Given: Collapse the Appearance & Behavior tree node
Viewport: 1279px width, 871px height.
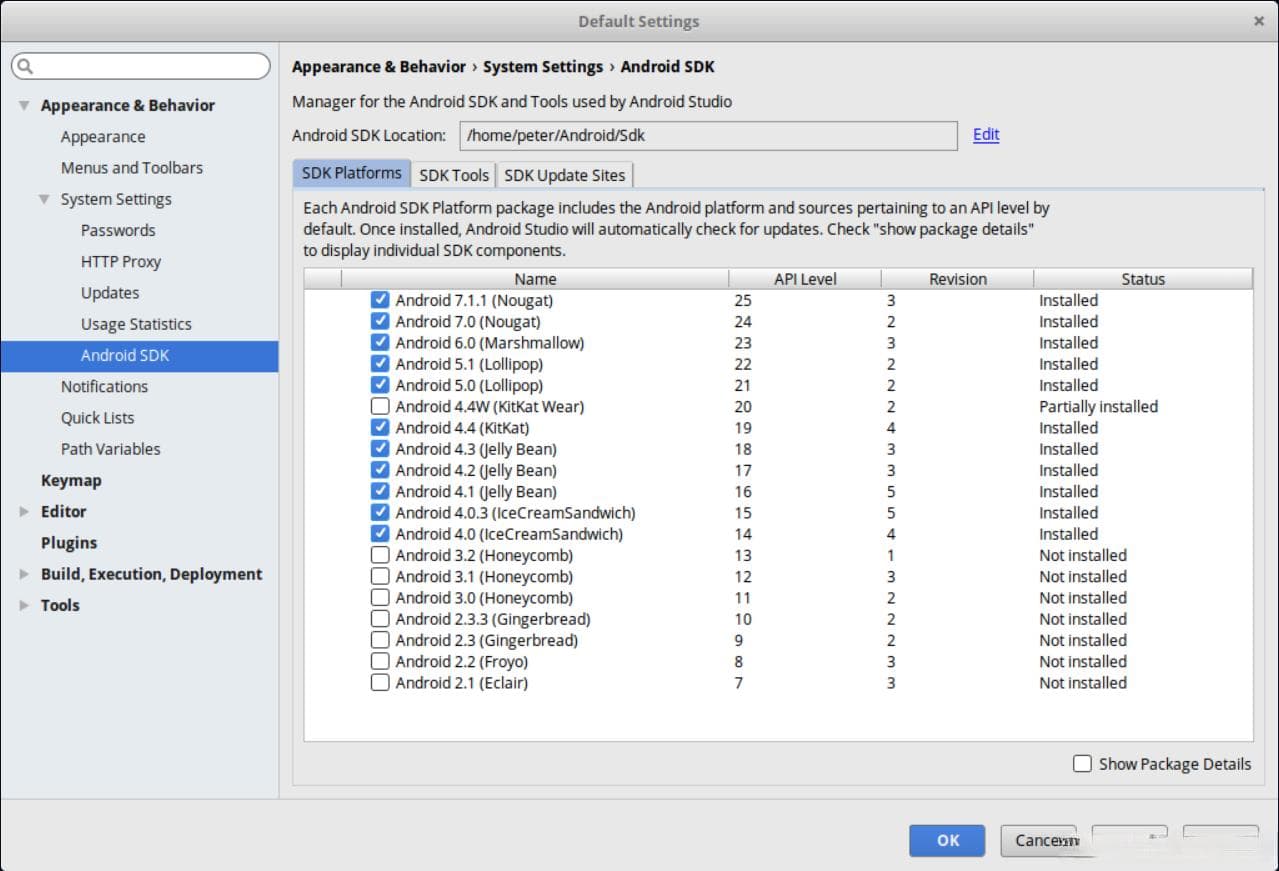Looking at the screenshot, I should (x=24, y=105).
